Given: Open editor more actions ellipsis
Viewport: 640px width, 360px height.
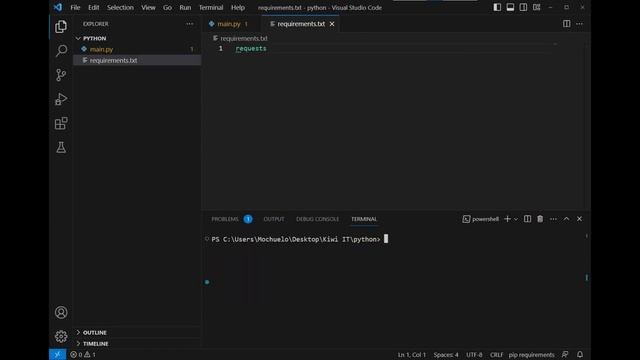Looking at the screenshot, I should point(580,24).
